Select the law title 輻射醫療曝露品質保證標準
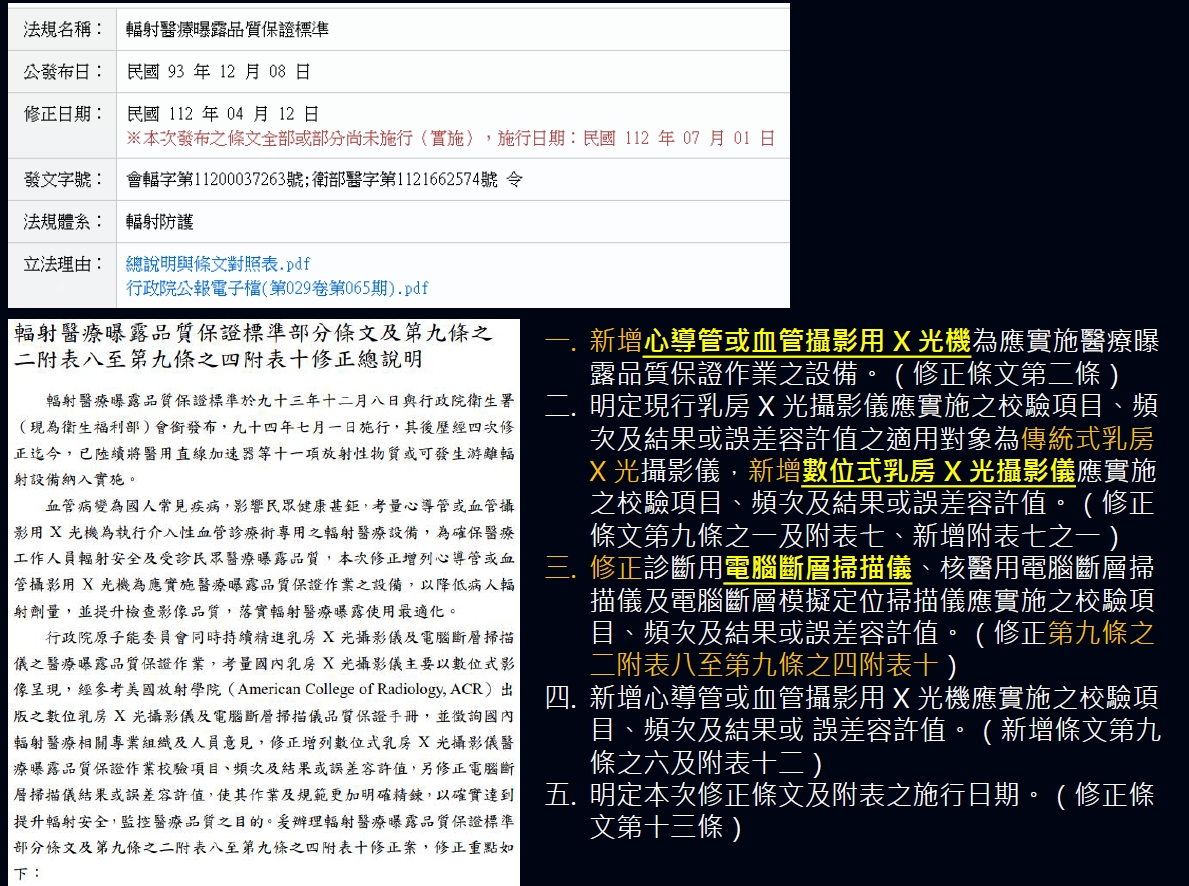 [228, 29]
